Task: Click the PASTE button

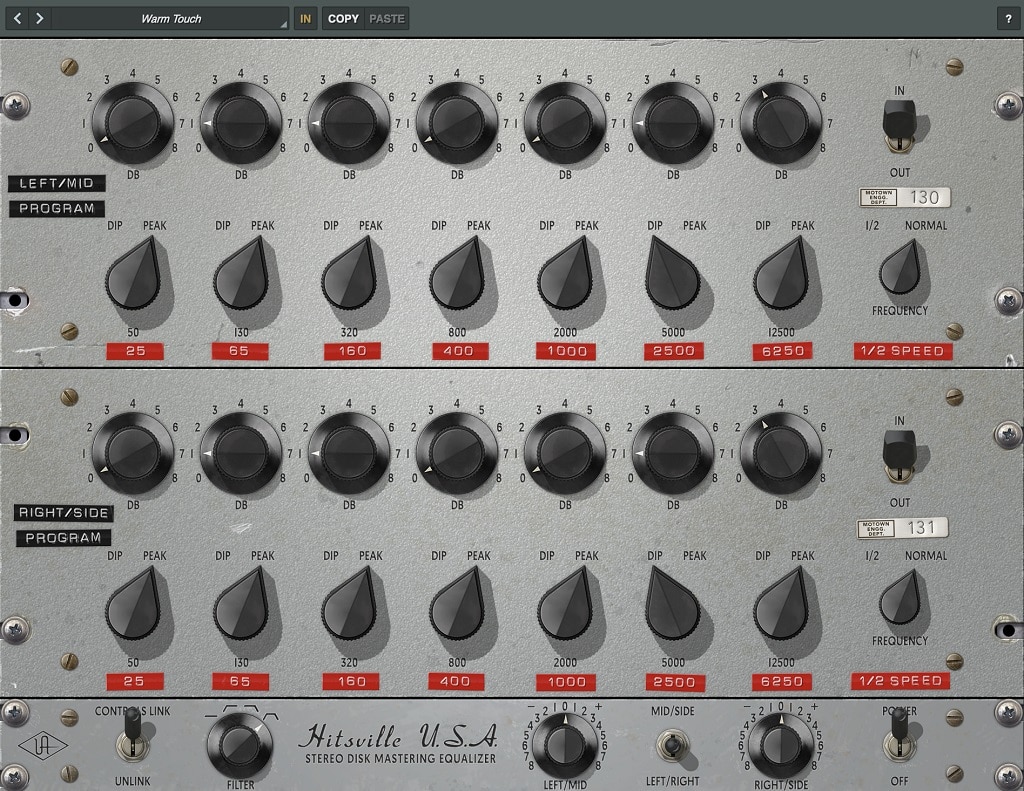Action: (x=387, y=19)
